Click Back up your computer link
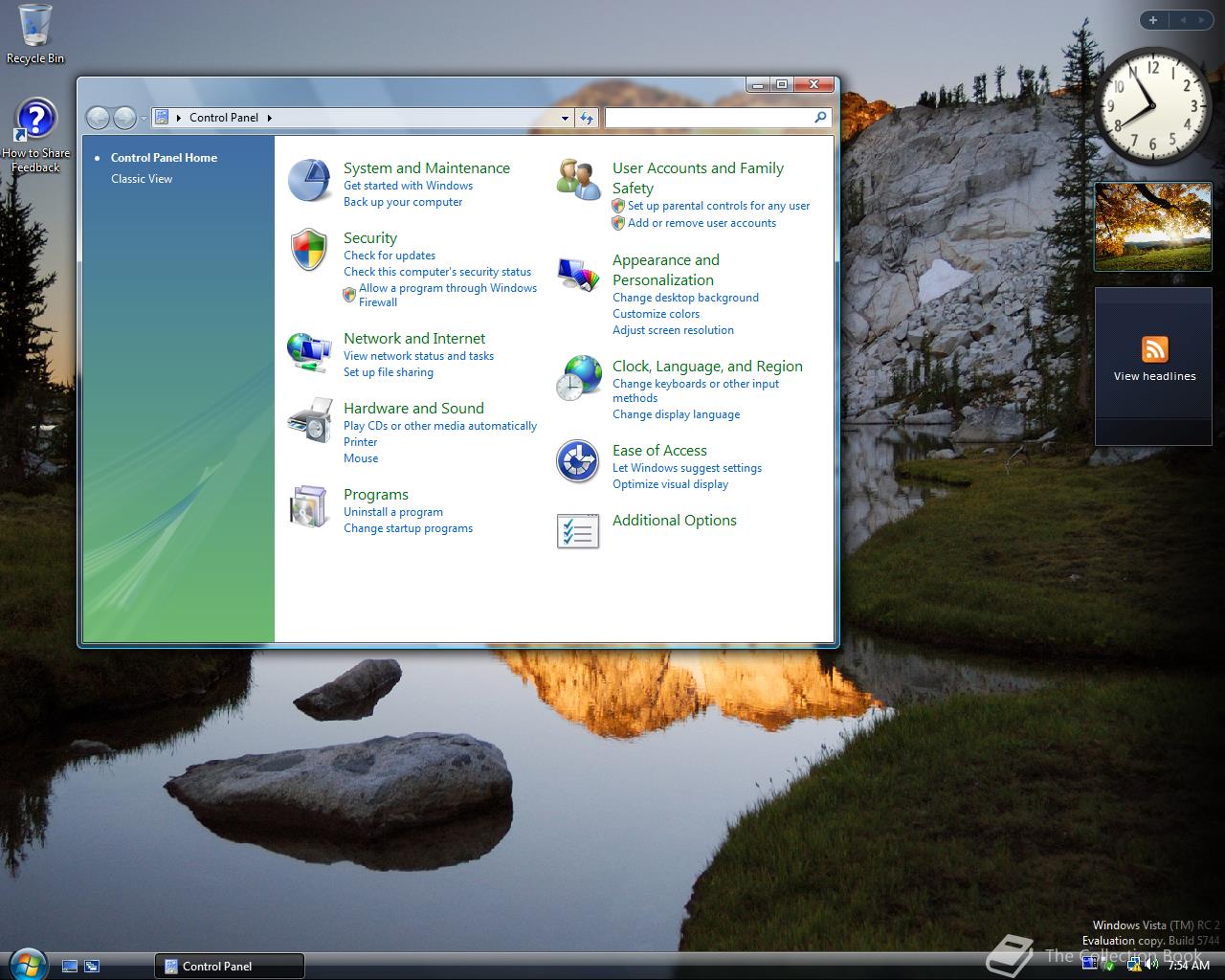Screen dimensions: 1225x980 pos(403,202)
